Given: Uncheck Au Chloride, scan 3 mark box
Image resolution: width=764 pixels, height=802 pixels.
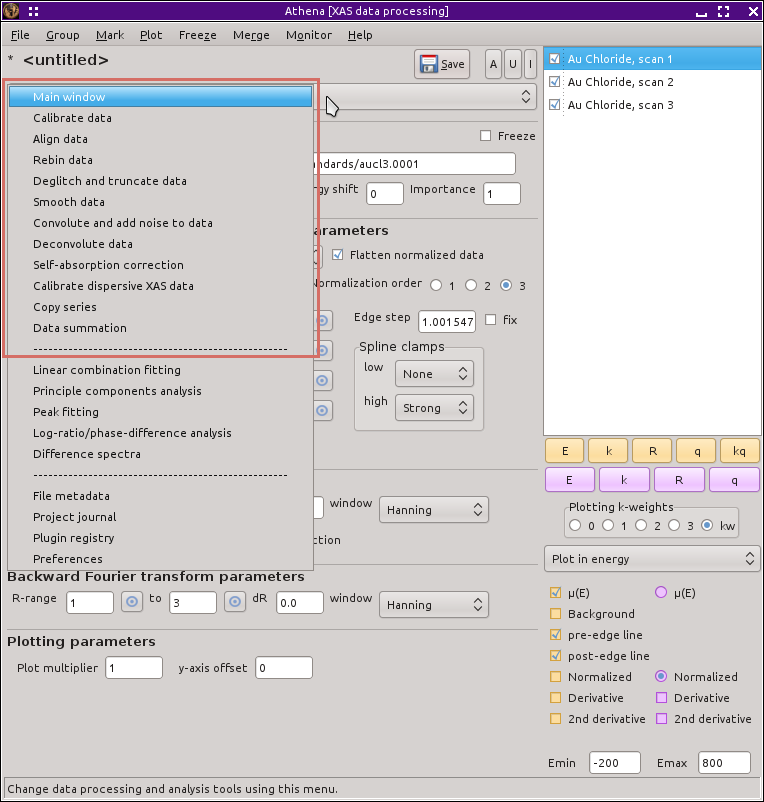Looking at the screenshot, I should point(554,105).
